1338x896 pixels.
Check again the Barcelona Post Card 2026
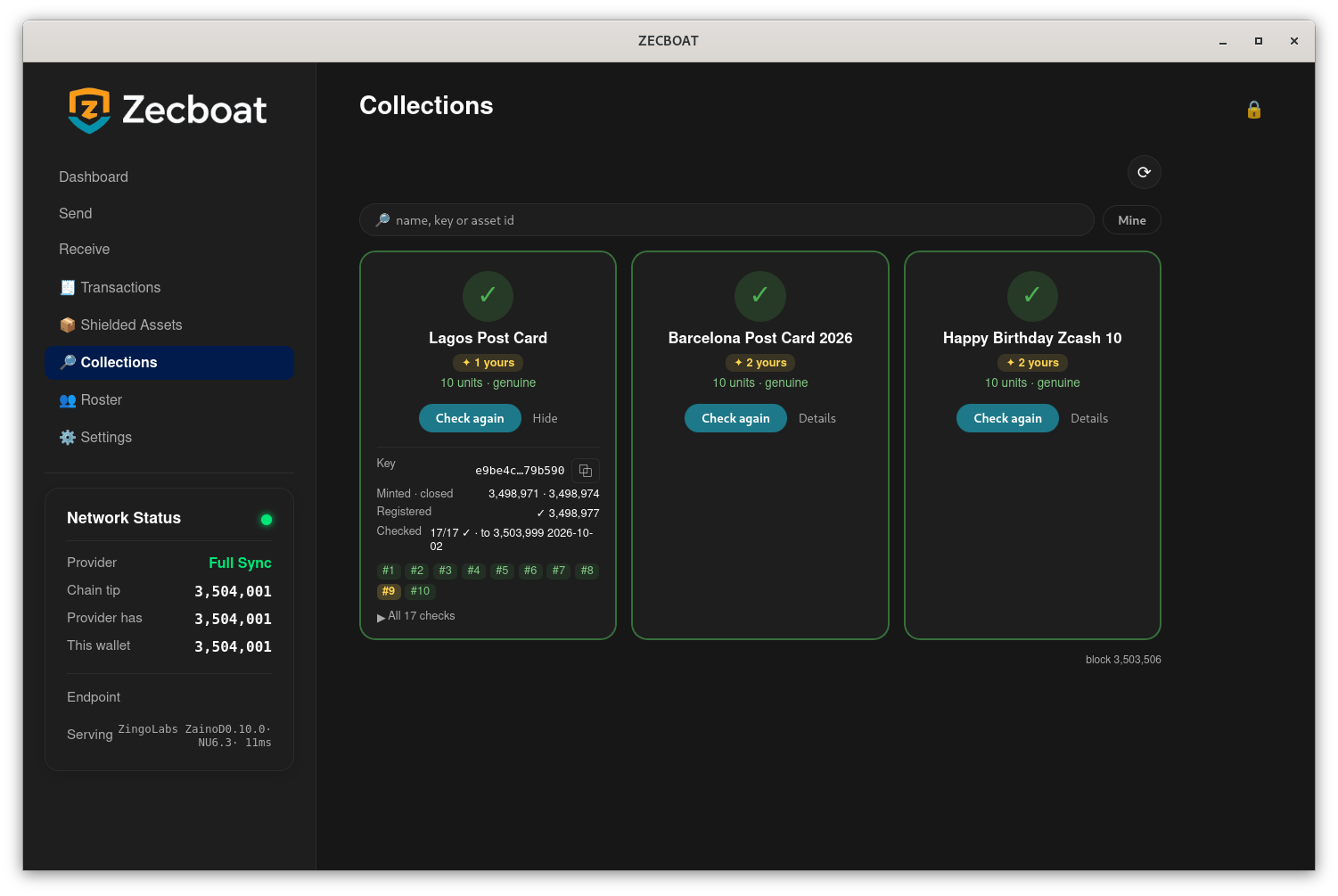(735, 418)
